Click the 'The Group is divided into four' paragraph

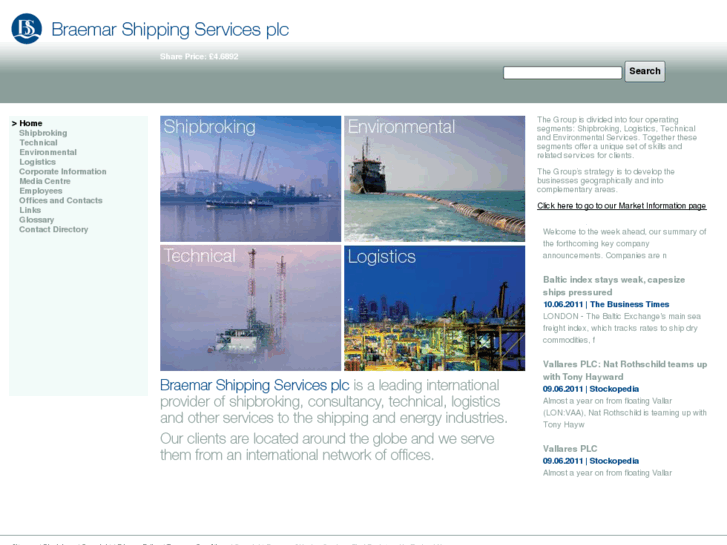tap(617, 137)
